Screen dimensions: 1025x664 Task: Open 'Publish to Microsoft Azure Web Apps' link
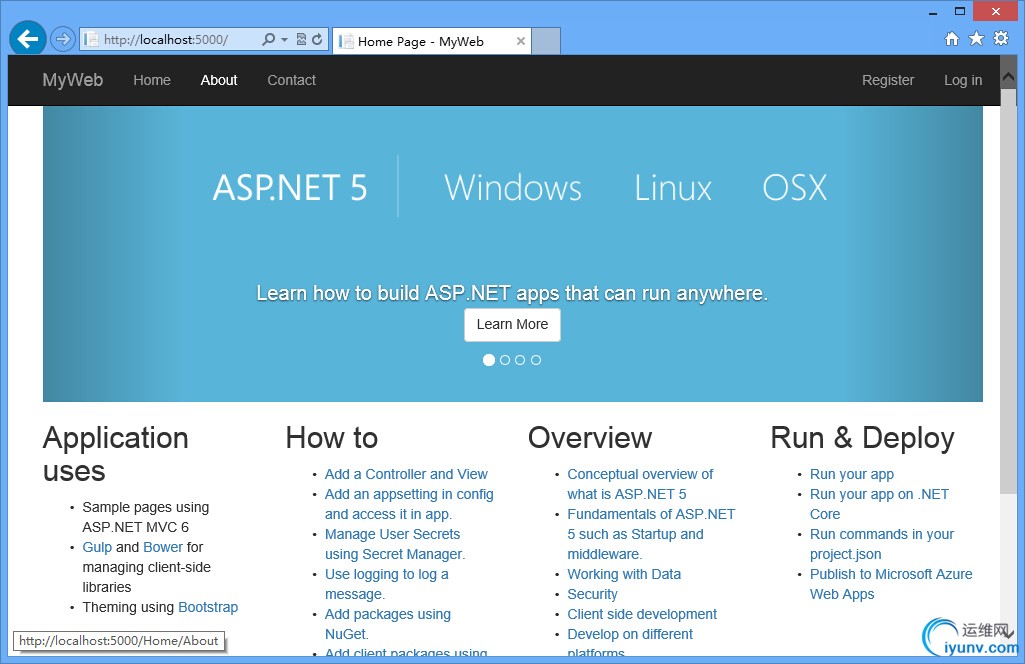click(x=891, y=584)
